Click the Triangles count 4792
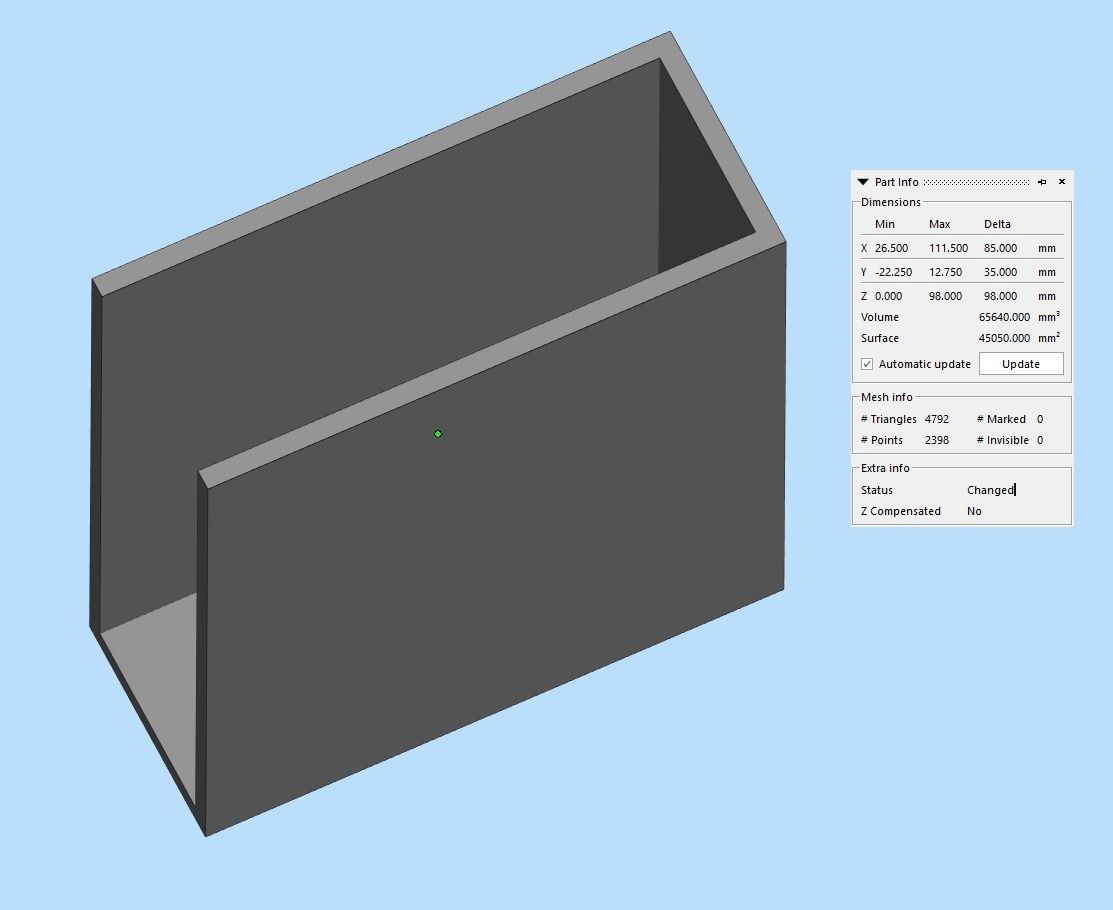1113x910 pixels. coord(937,419)
